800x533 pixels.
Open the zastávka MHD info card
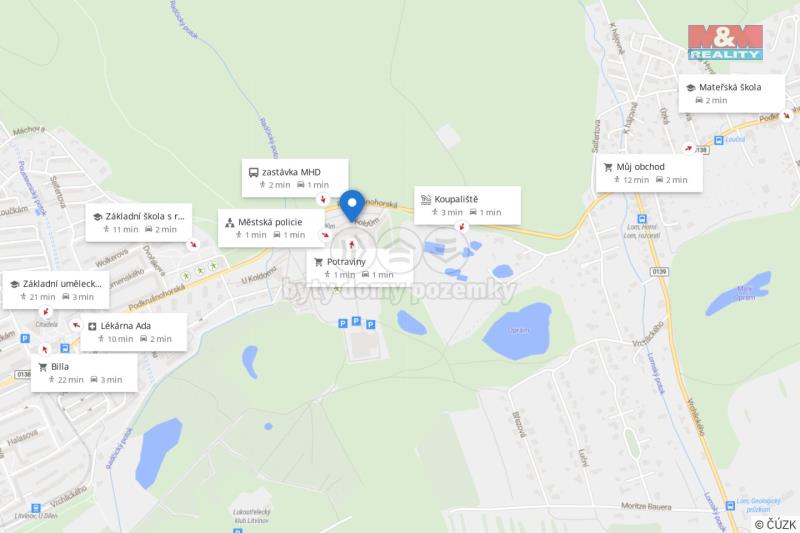pyautogui.click(x=295, y=178)
